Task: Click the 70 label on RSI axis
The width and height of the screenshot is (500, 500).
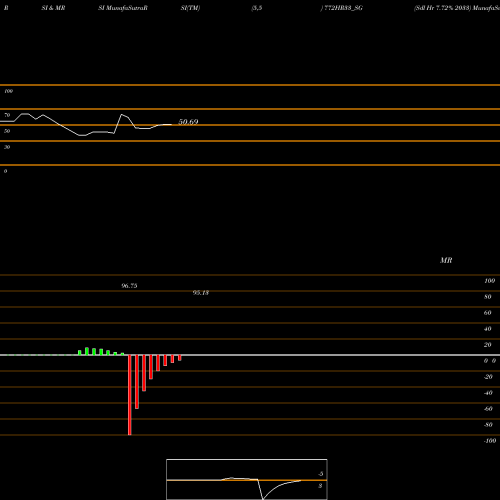Action: 7,115
